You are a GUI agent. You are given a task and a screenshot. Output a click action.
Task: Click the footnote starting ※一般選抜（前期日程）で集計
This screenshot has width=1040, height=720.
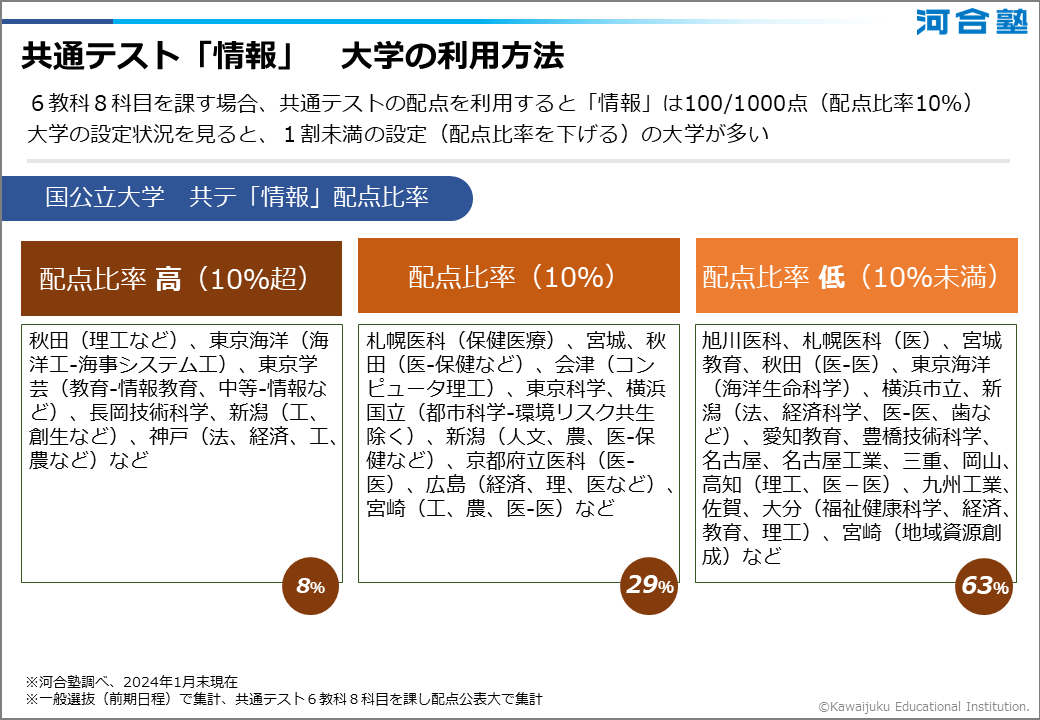(284, 699)
